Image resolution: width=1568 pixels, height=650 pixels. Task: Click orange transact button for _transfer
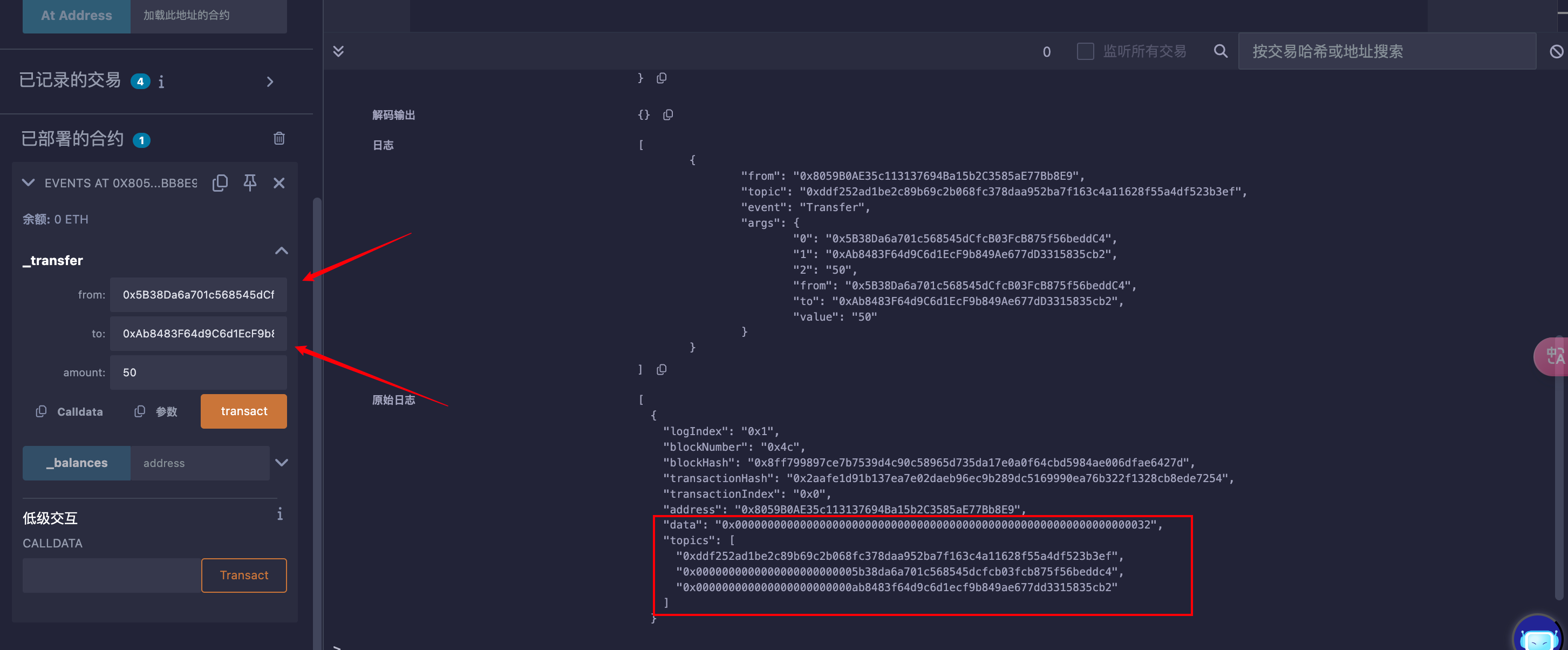click(243, 411)
